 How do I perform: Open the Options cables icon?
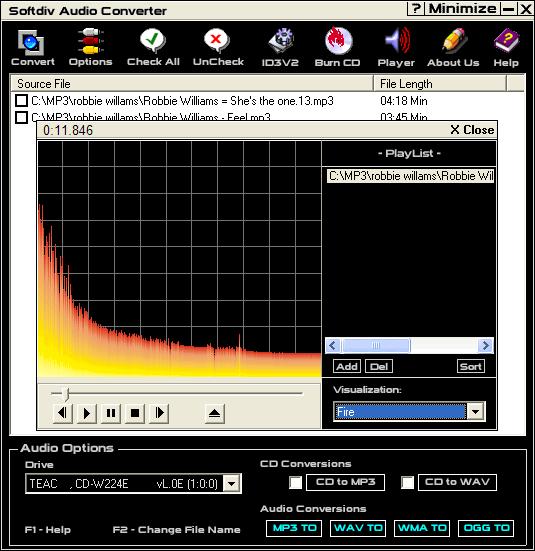click(90, 47)
